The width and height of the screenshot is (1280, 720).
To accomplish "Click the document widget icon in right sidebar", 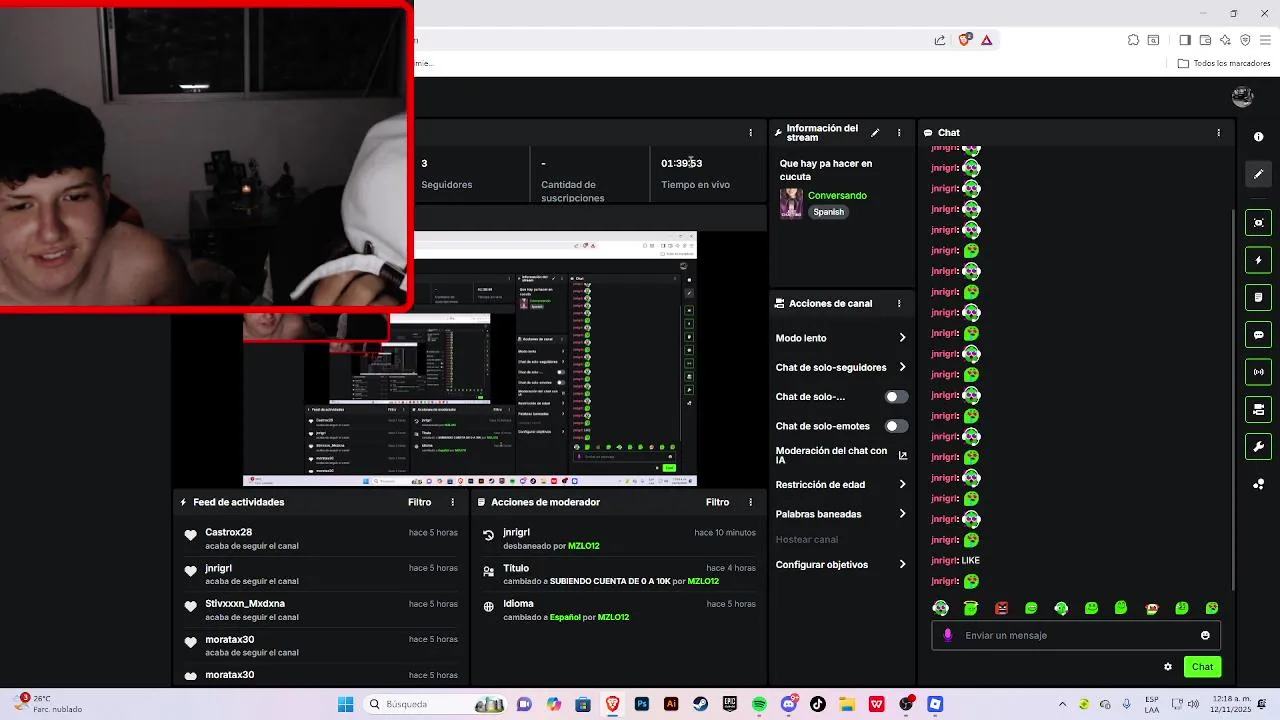I will (x=1258, y=298).
